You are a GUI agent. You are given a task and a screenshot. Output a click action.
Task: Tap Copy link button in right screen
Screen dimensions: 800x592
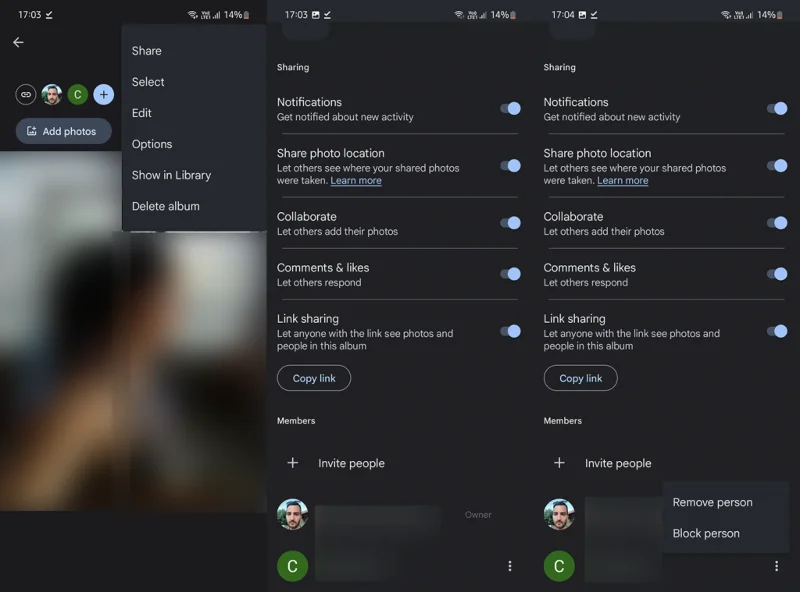pos(581,378)
